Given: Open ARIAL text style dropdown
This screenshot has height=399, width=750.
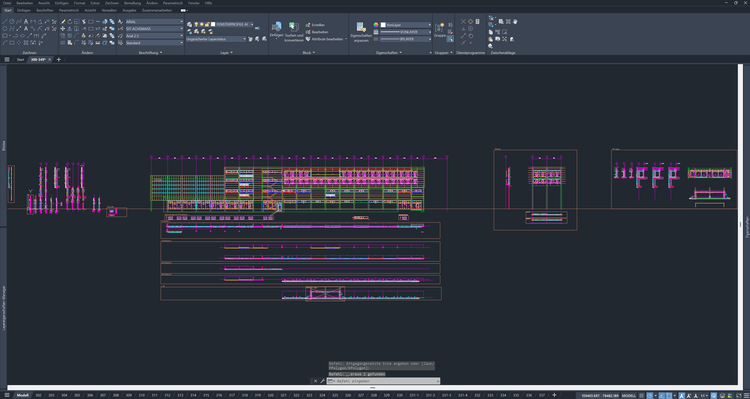Looking at the screenshot, I should coord(154,22).
